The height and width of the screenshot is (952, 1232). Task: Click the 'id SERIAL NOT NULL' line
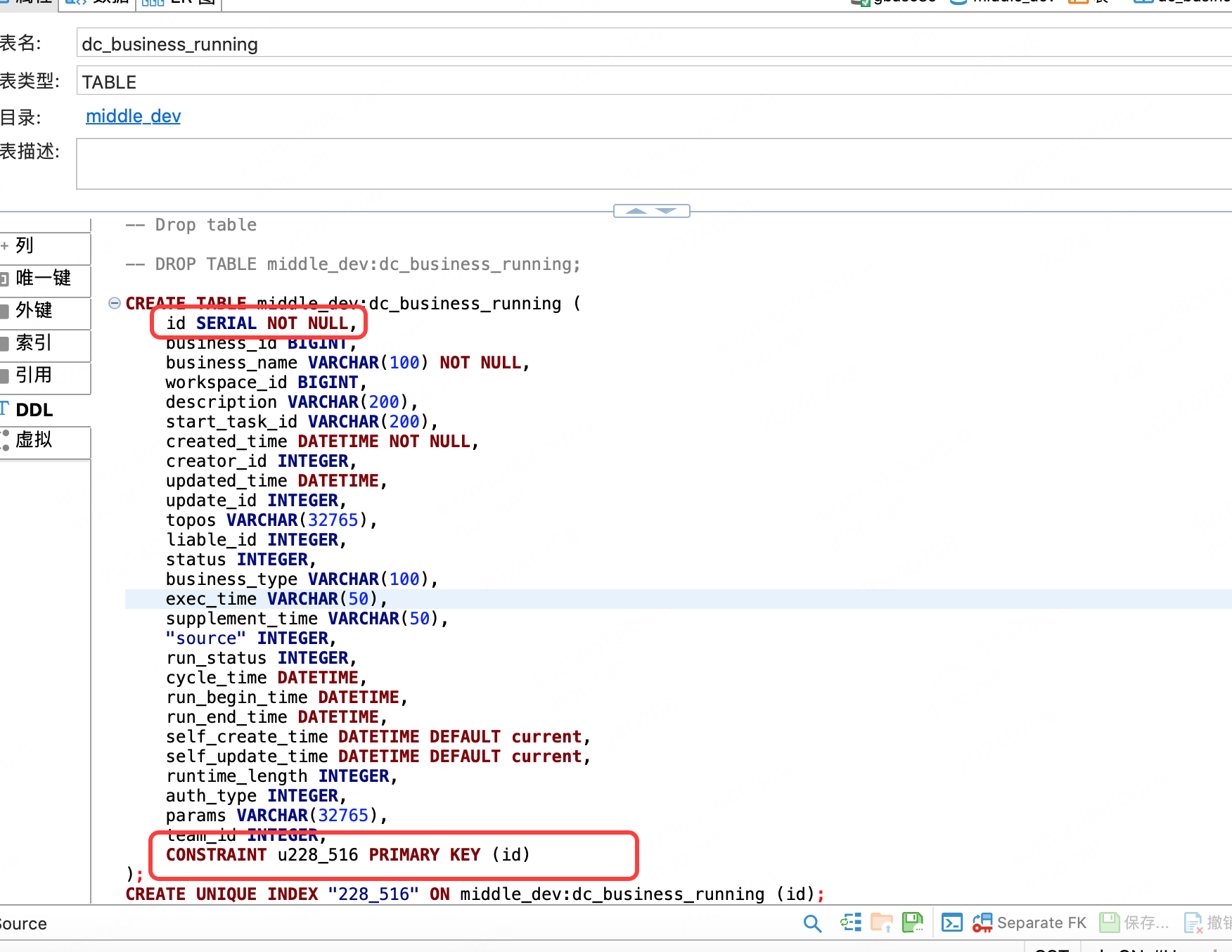click(x=262, y=323)
